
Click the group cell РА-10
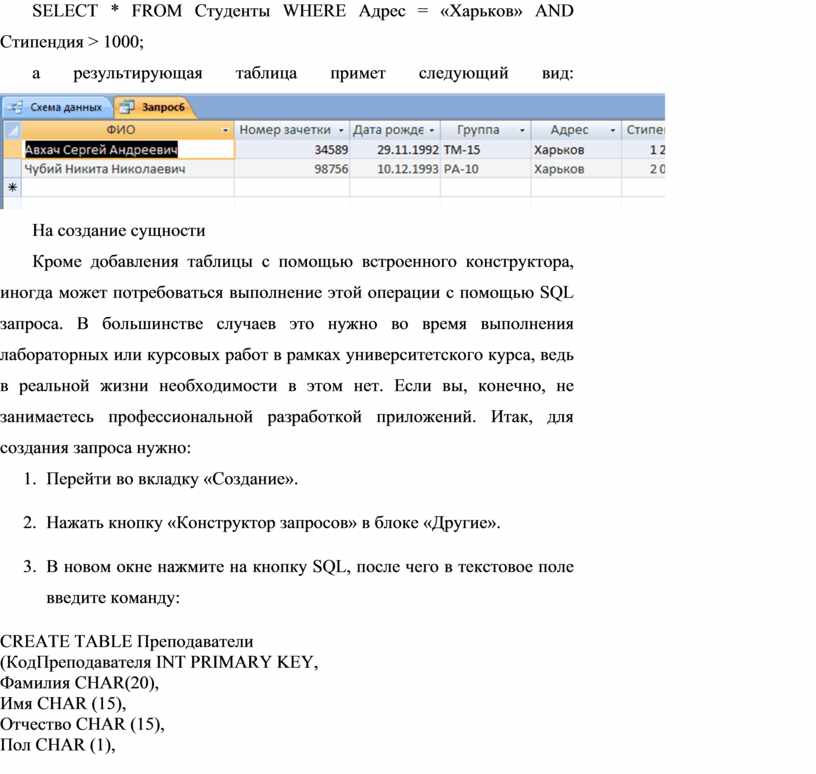(486, 169)
